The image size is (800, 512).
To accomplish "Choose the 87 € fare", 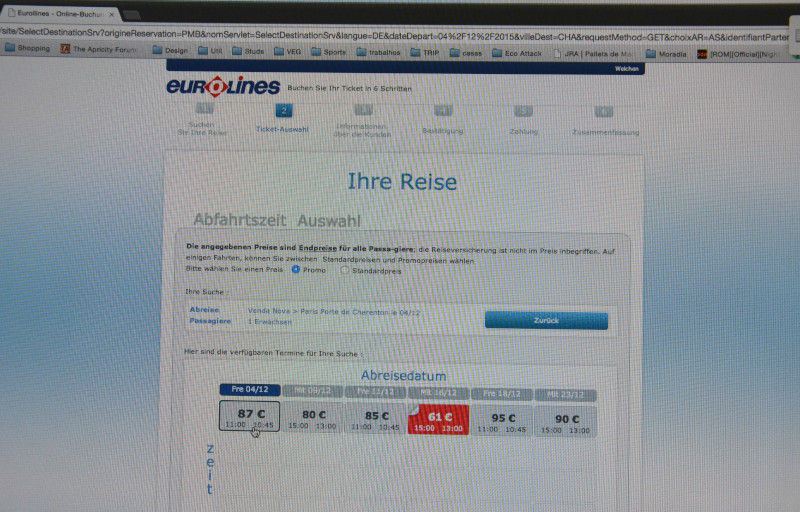I will (x=249, y=416).
